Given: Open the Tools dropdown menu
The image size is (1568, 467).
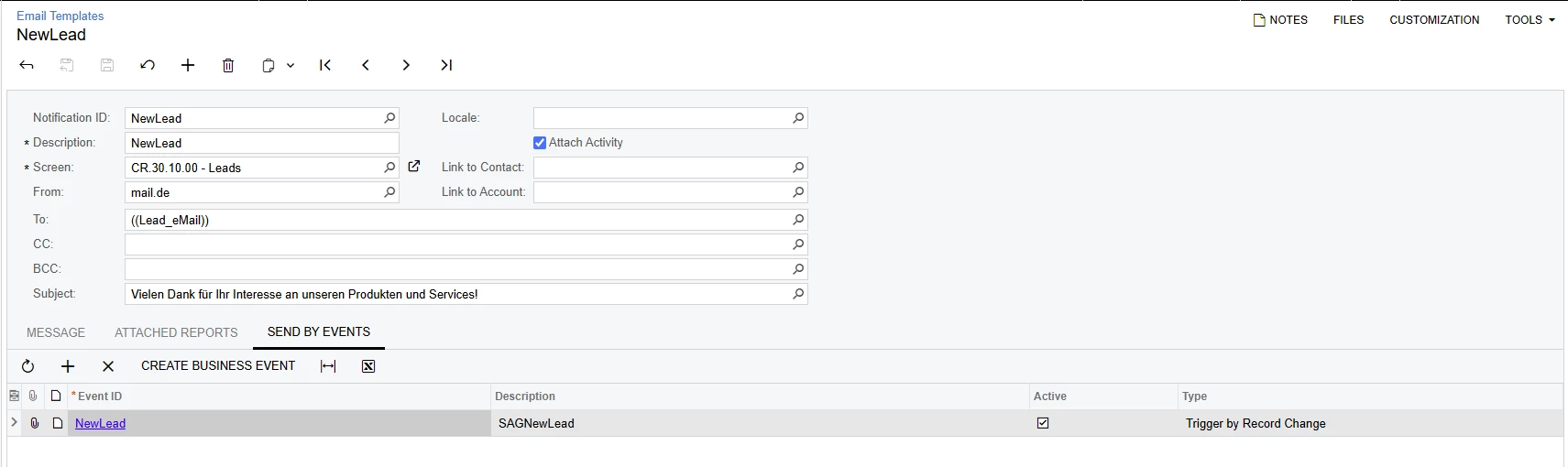Looking at the screenshot, I should [1530, 19].
